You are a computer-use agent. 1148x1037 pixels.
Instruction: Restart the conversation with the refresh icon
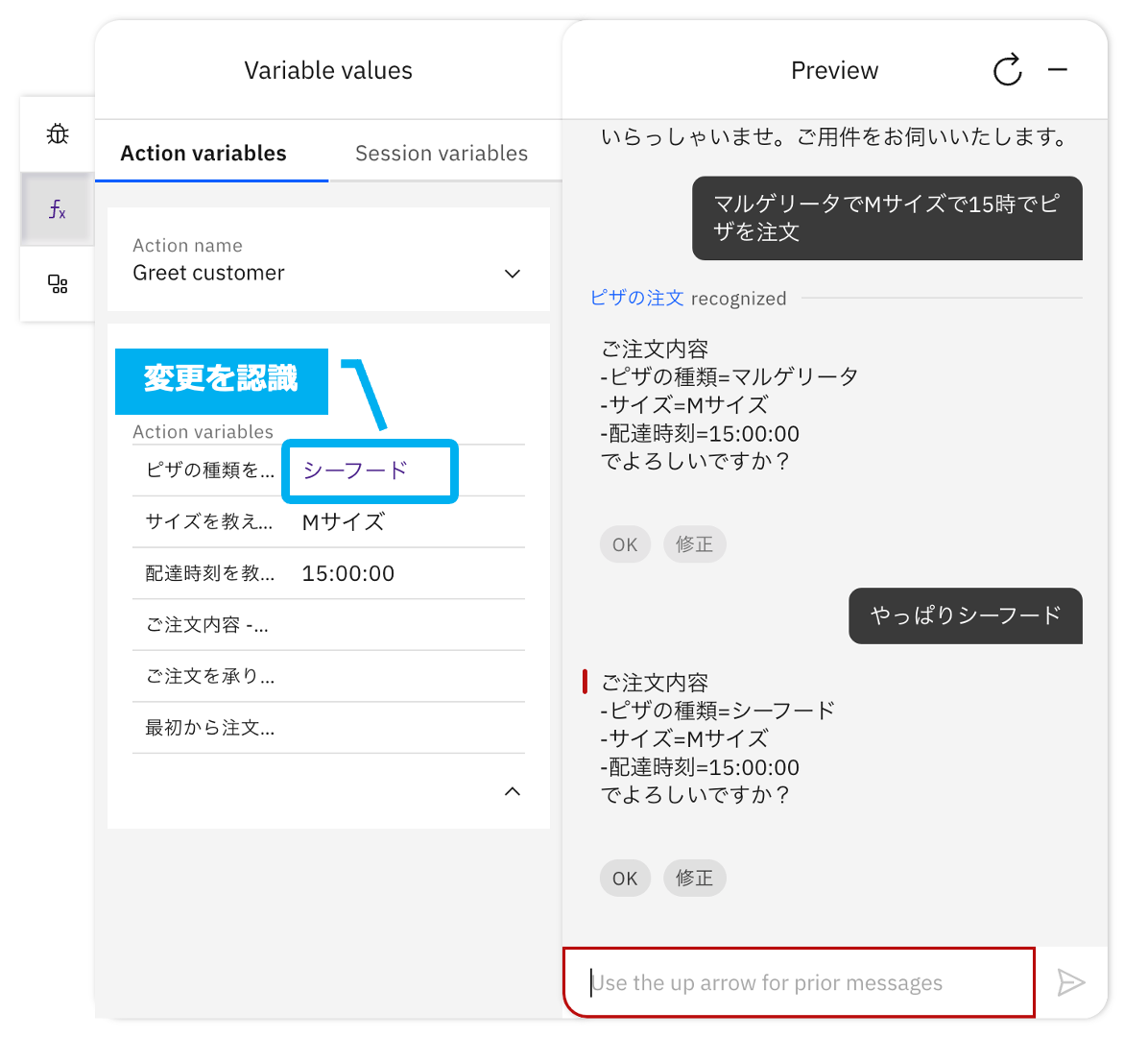pyautogui.click(x=1008, y=70)
